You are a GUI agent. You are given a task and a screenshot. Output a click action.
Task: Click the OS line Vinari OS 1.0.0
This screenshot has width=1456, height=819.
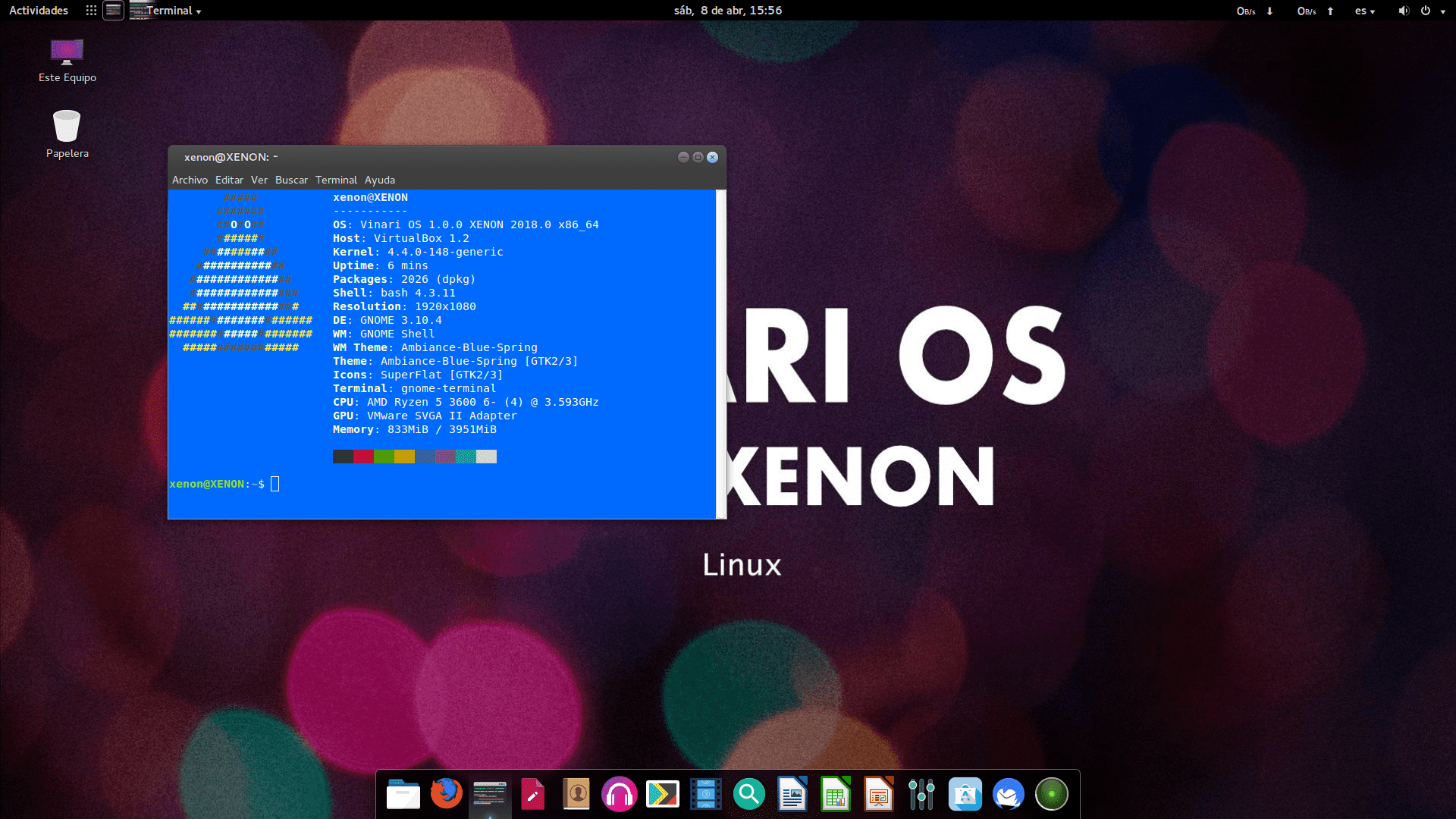click(x=466, y=224)
